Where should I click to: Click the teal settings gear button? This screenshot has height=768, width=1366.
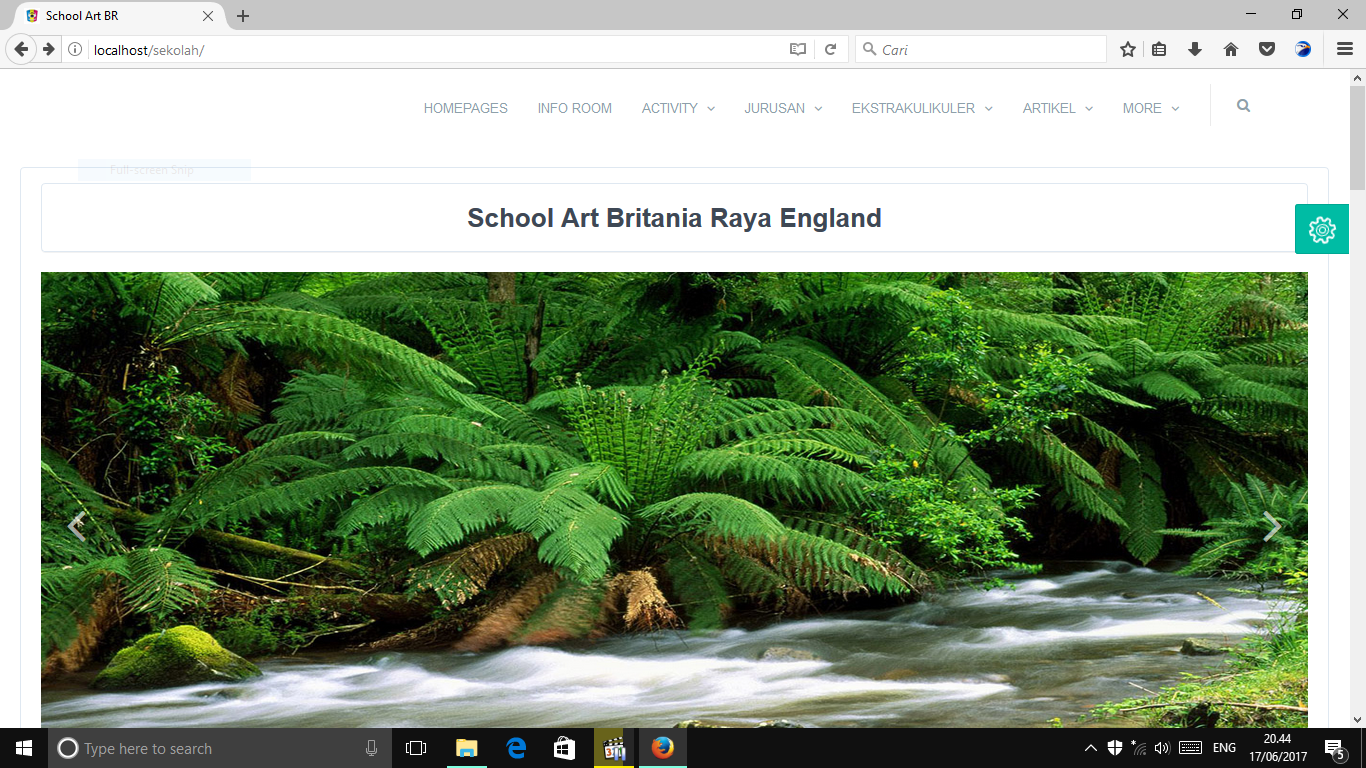(1321, 229)
